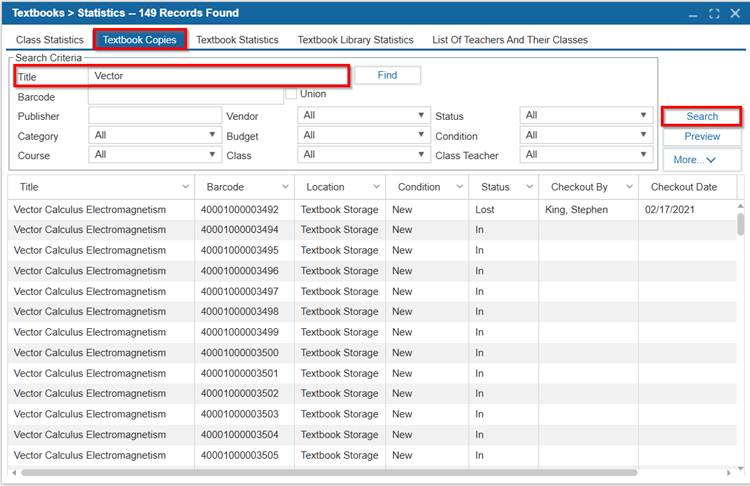Image resolution: width=750 pixels, height=486 pixels.
Task: Click the Title search field containing Vector
Action: tap(218, 76)
